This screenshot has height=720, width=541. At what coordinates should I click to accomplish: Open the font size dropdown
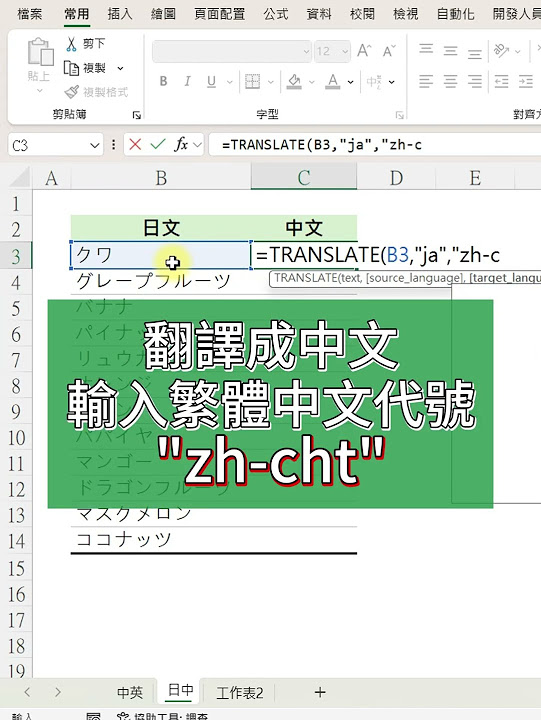click(345, 51)
